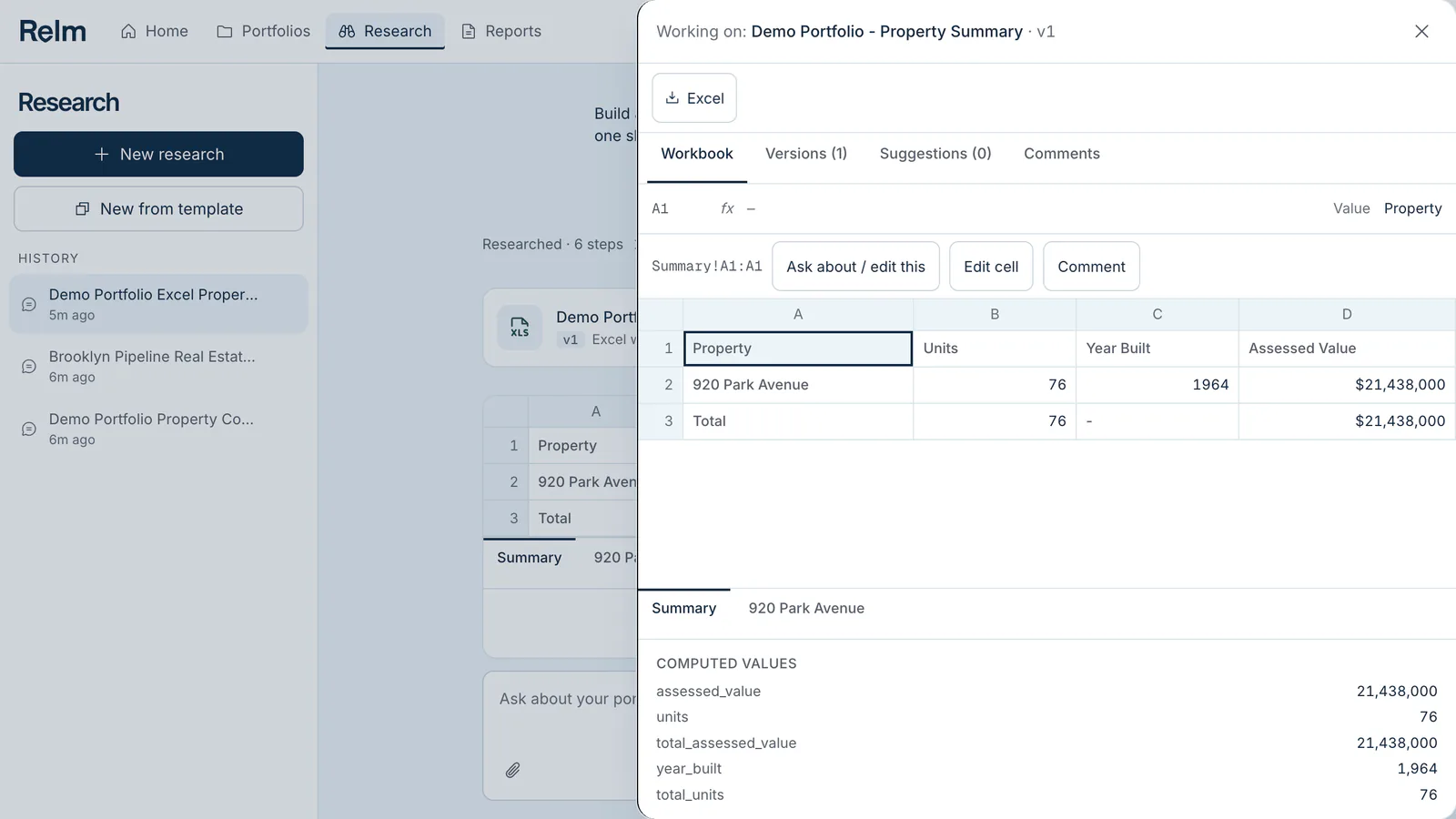Select Summary sheet tab in background preview
The width and height of the screenshot is (1456, 819).
click(x=530, y=558)
